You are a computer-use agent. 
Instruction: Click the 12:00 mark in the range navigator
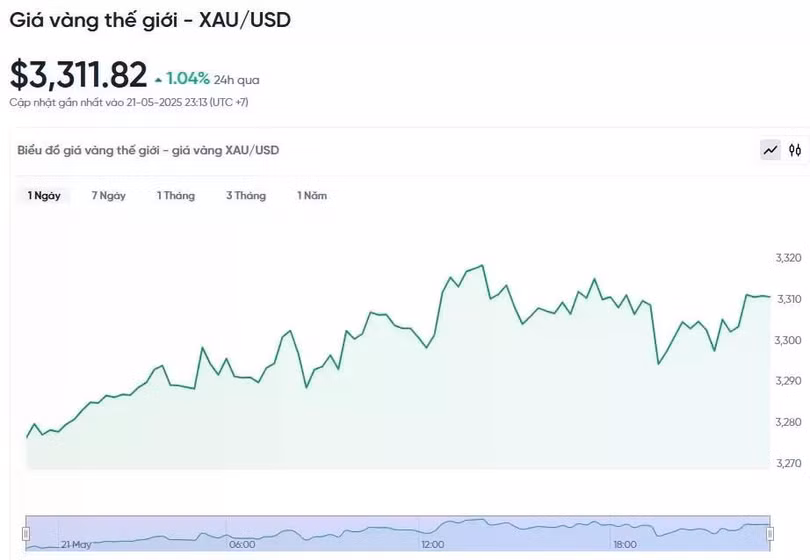point(432,545)
